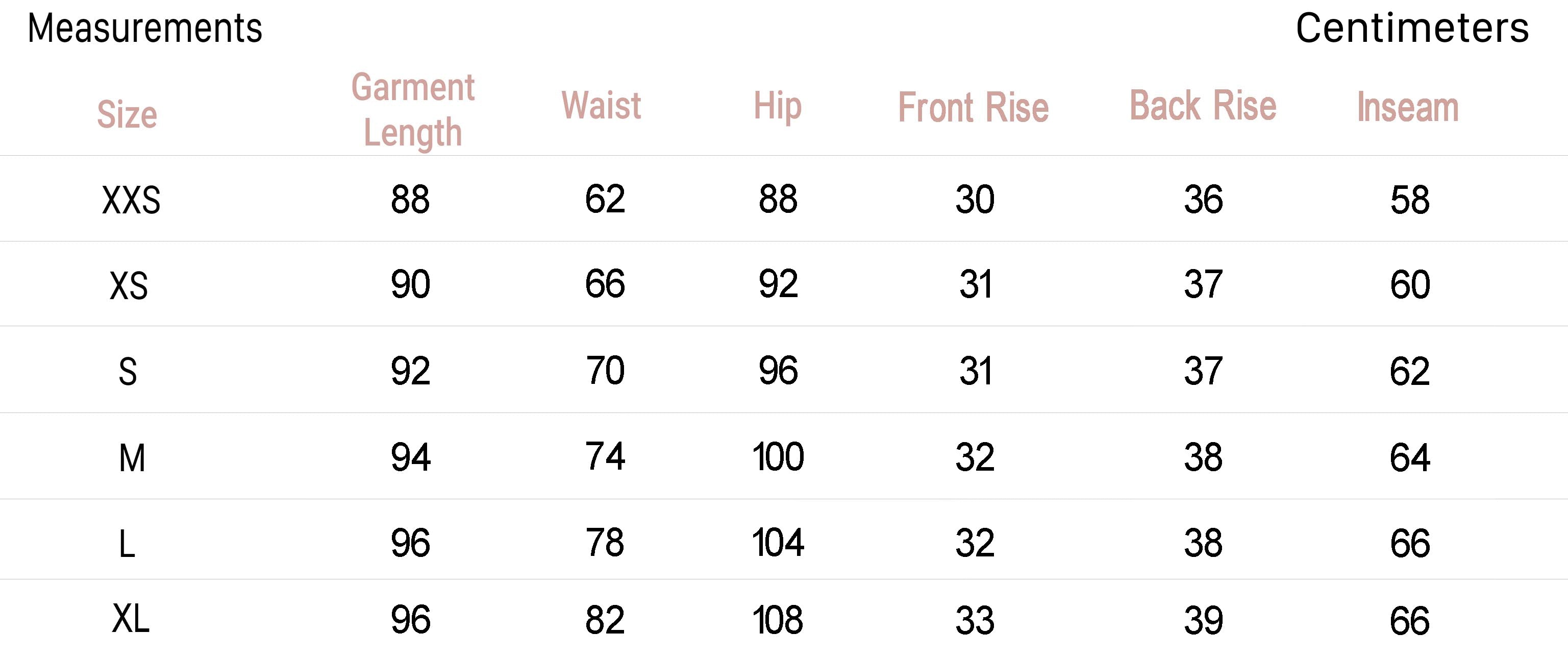The width and height of the screenshot is (1568, 657).
Task: Click the Waist column header
Action: click(x=602, y=105)
